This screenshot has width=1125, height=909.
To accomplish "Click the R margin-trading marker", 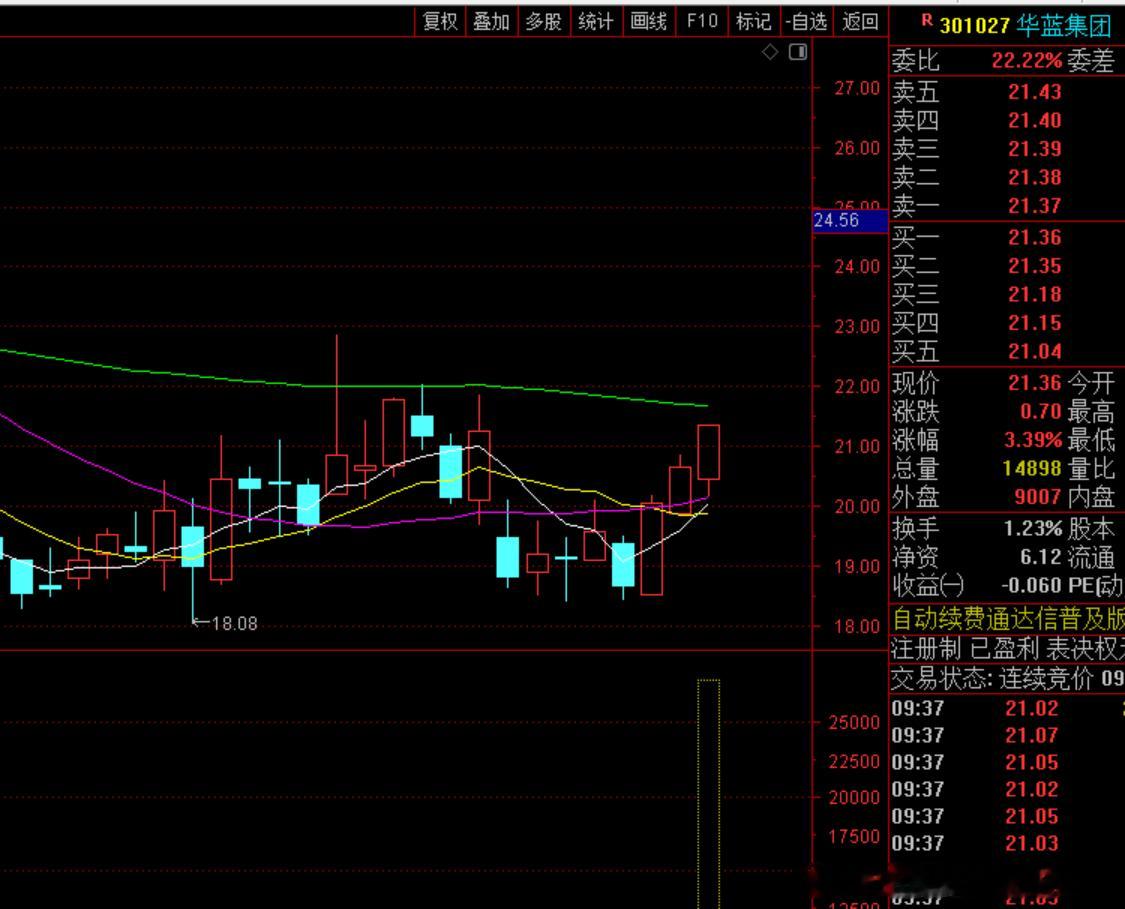I will (927, 20).
